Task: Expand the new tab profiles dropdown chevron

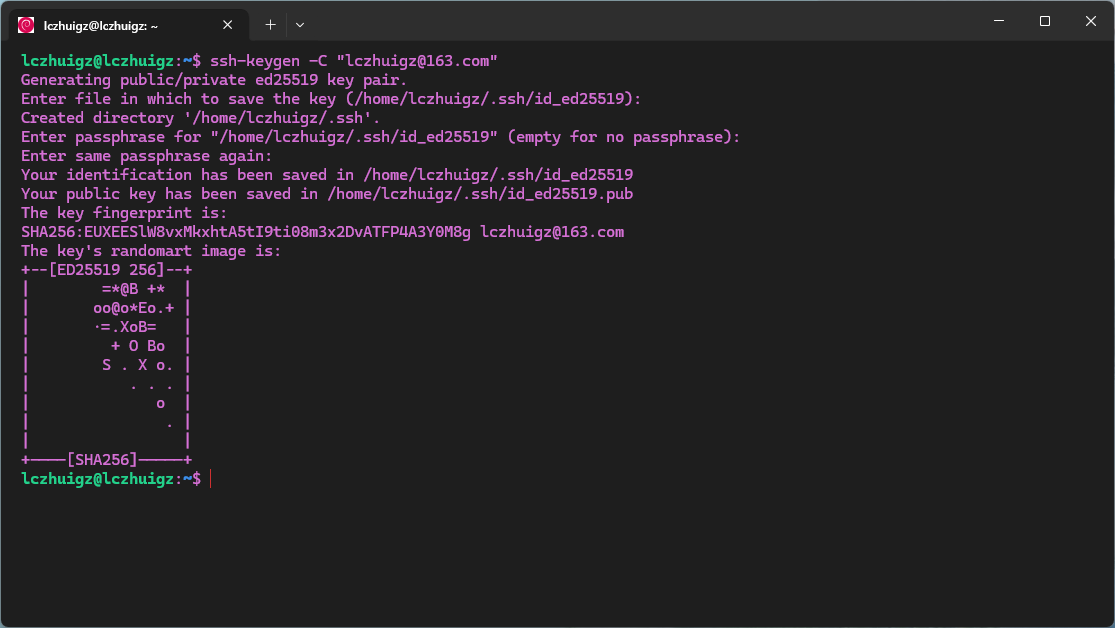Action: point(300,24)
